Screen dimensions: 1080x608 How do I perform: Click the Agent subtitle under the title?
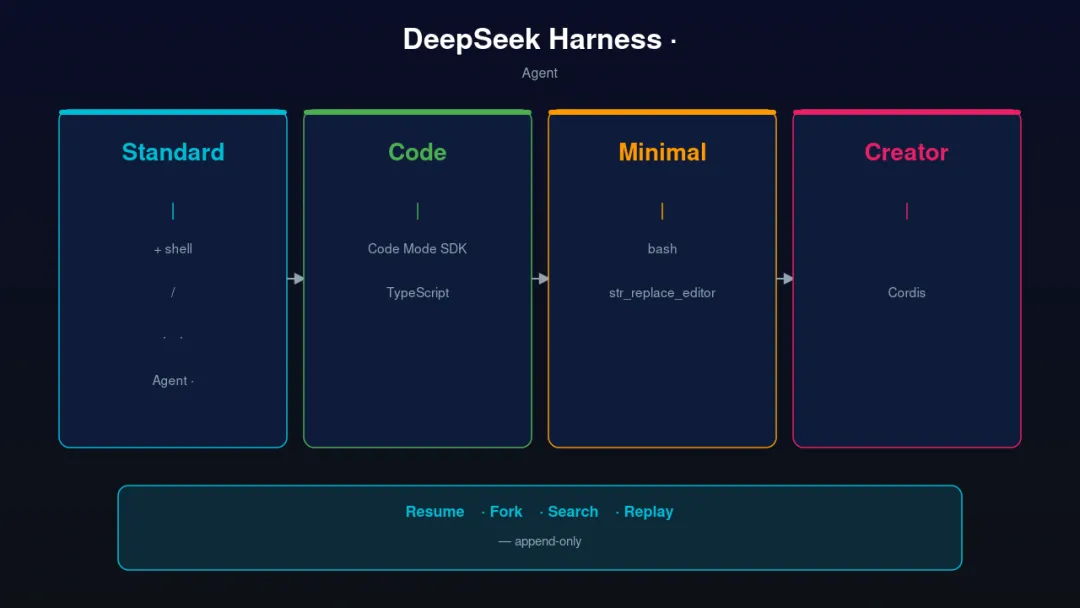(539, 73)
